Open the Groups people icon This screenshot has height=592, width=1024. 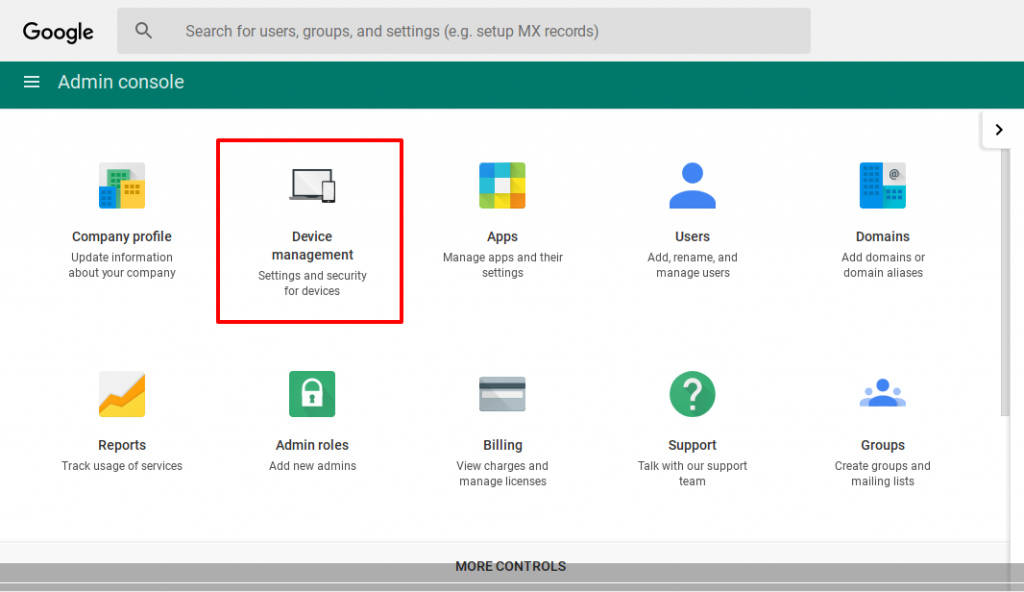[883, 393]
